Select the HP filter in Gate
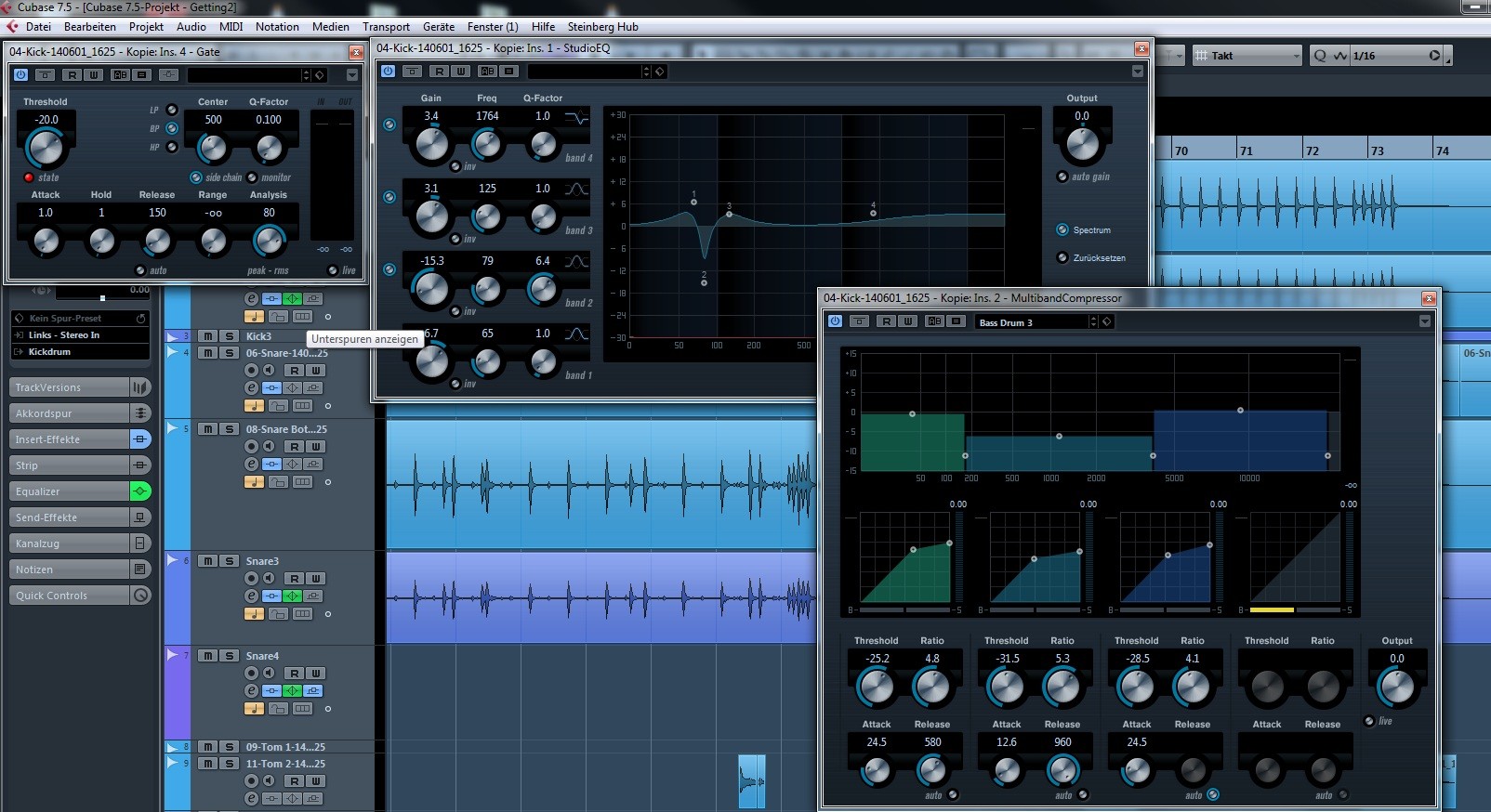The image size is (1491, 812). pyautogui.click(x=171, y=147)
